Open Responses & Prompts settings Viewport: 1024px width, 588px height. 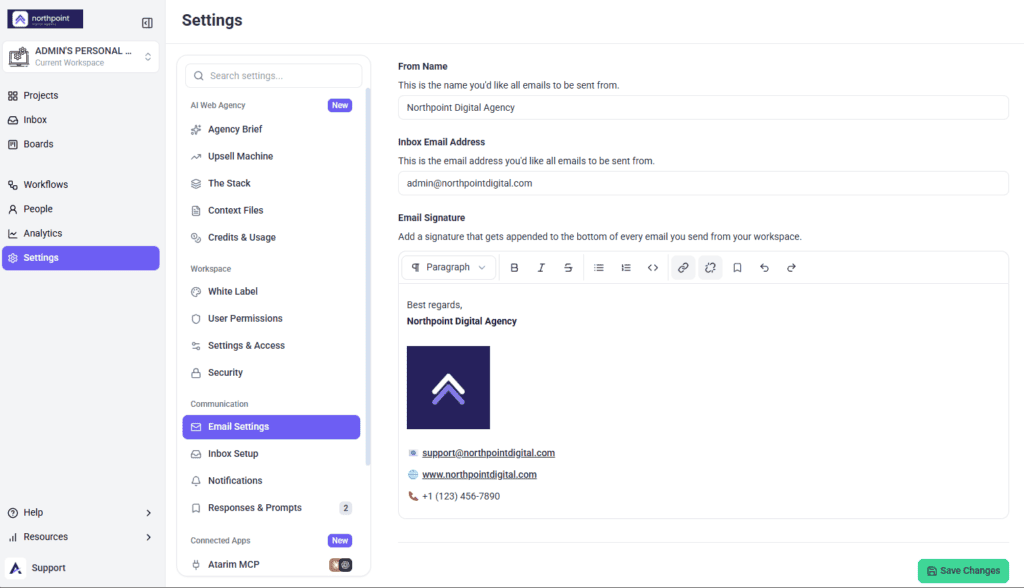pyautogui.click(x=271, y=508)
